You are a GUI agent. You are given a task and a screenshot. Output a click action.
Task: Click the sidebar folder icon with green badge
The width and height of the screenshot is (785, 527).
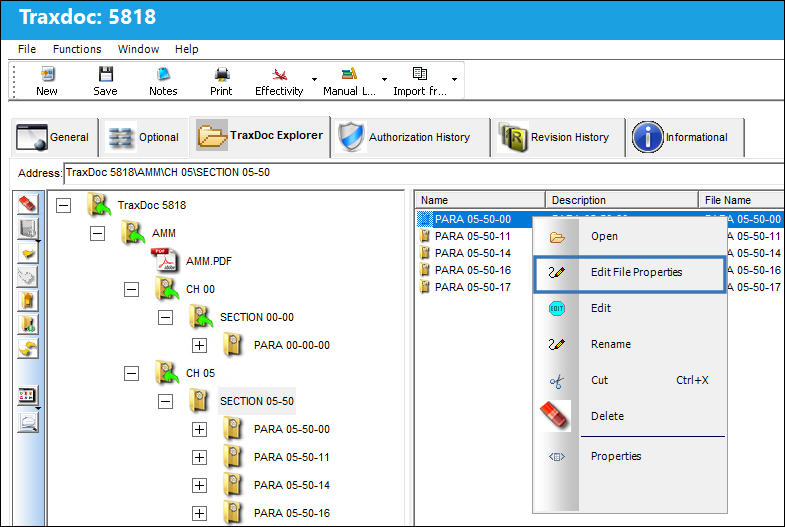28,324
